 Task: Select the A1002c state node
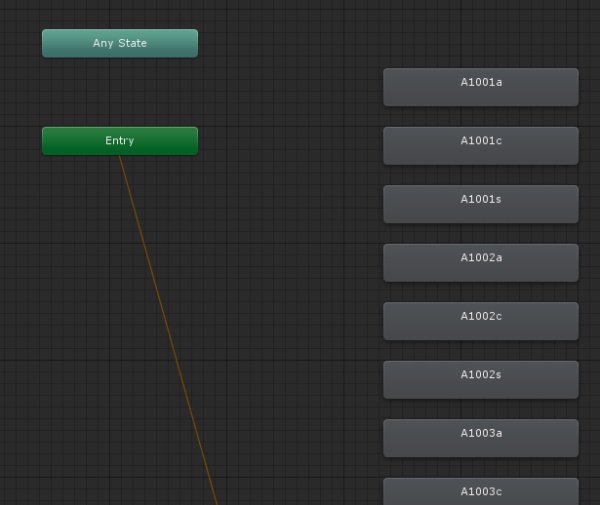481,321
